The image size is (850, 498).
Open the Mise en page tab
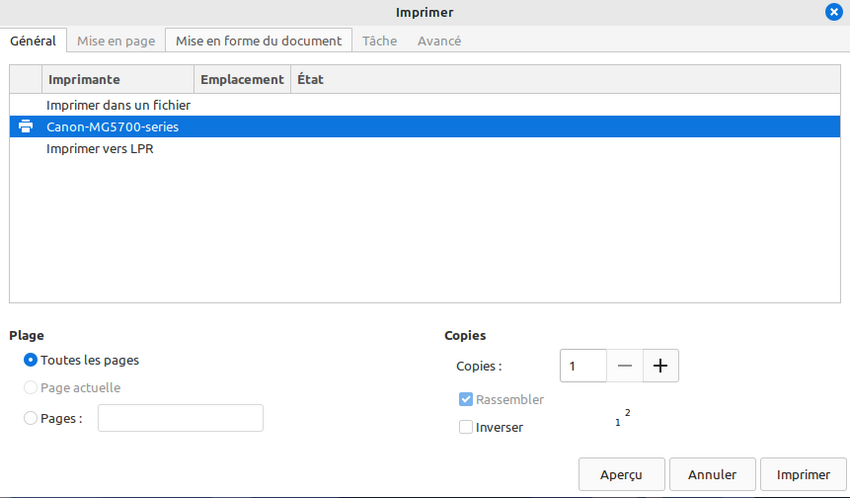[116, 41]
